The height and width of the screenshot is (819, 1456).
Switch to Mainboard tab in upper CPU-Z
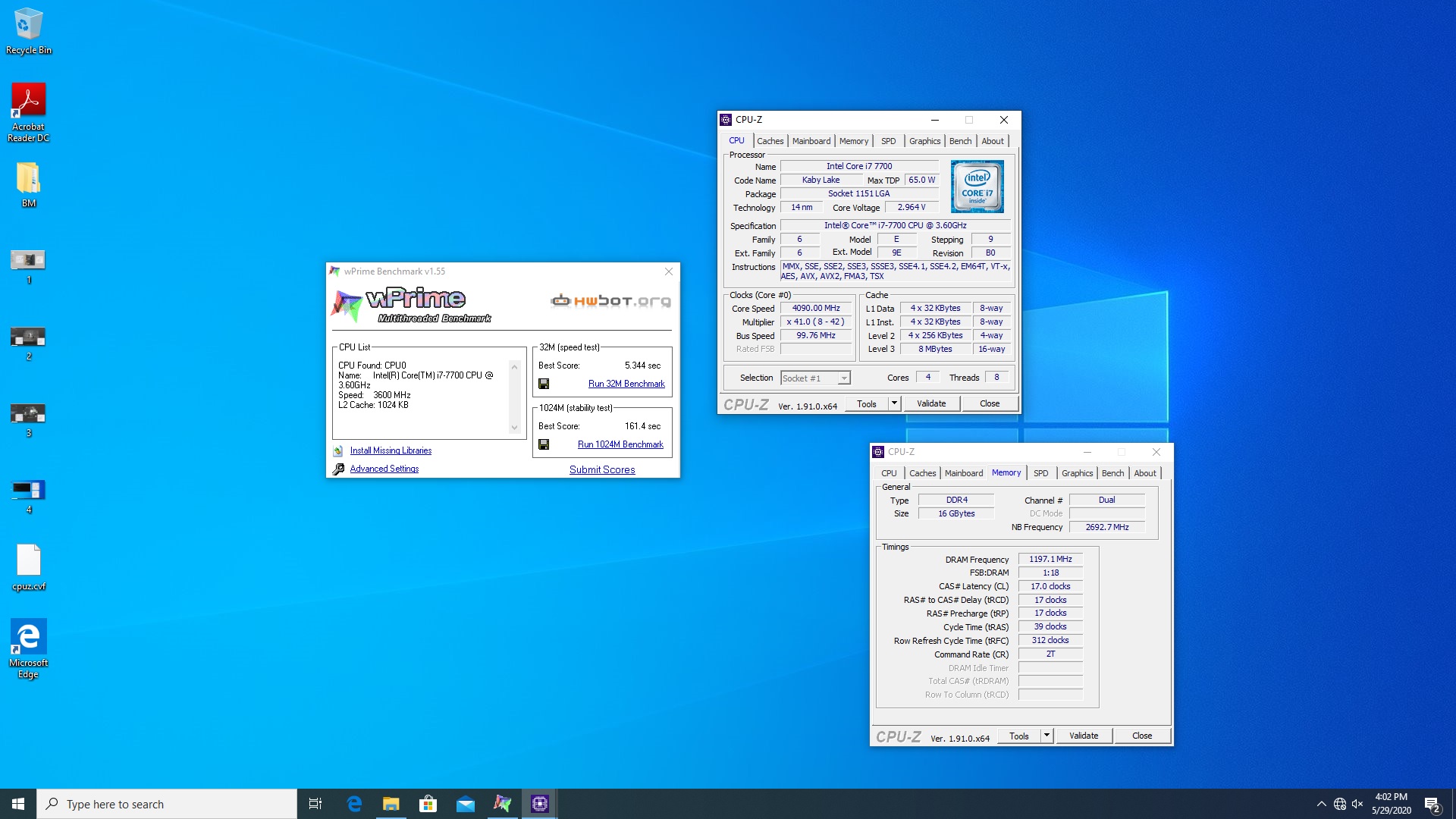811,141
